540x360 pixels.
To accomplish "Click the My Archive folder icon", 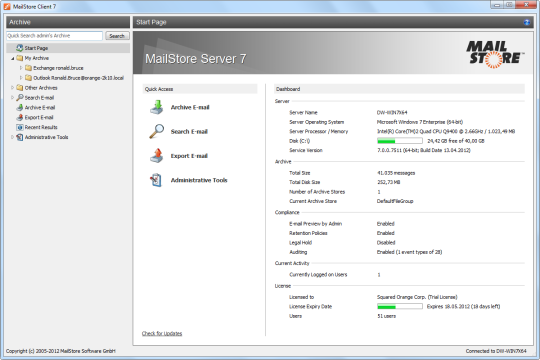I will click(x=20, y=58).
